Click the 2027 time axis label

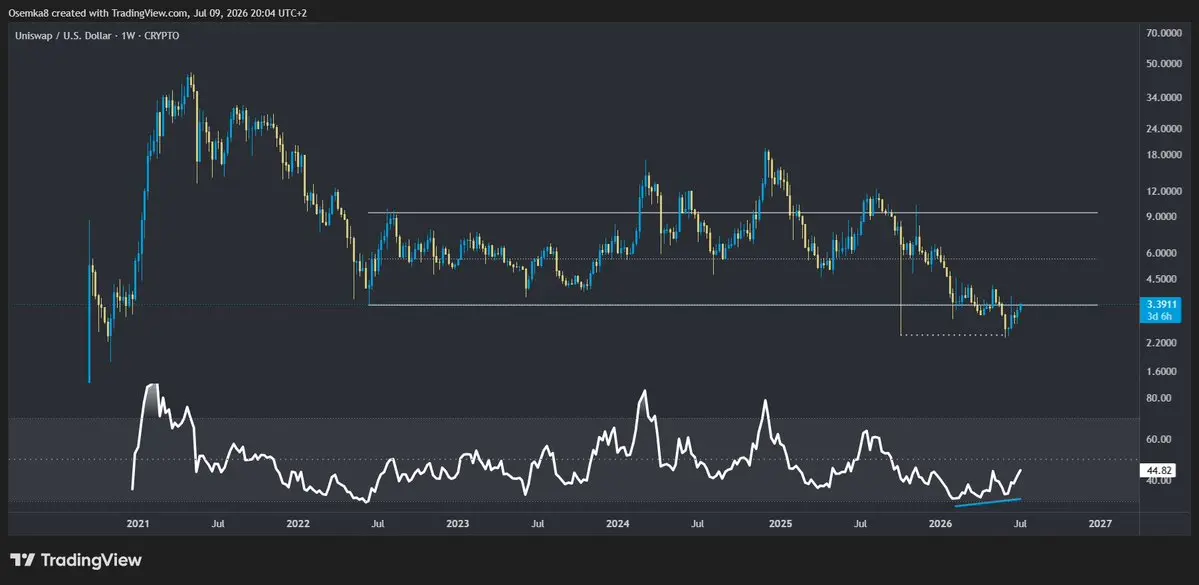[1100, 524]
